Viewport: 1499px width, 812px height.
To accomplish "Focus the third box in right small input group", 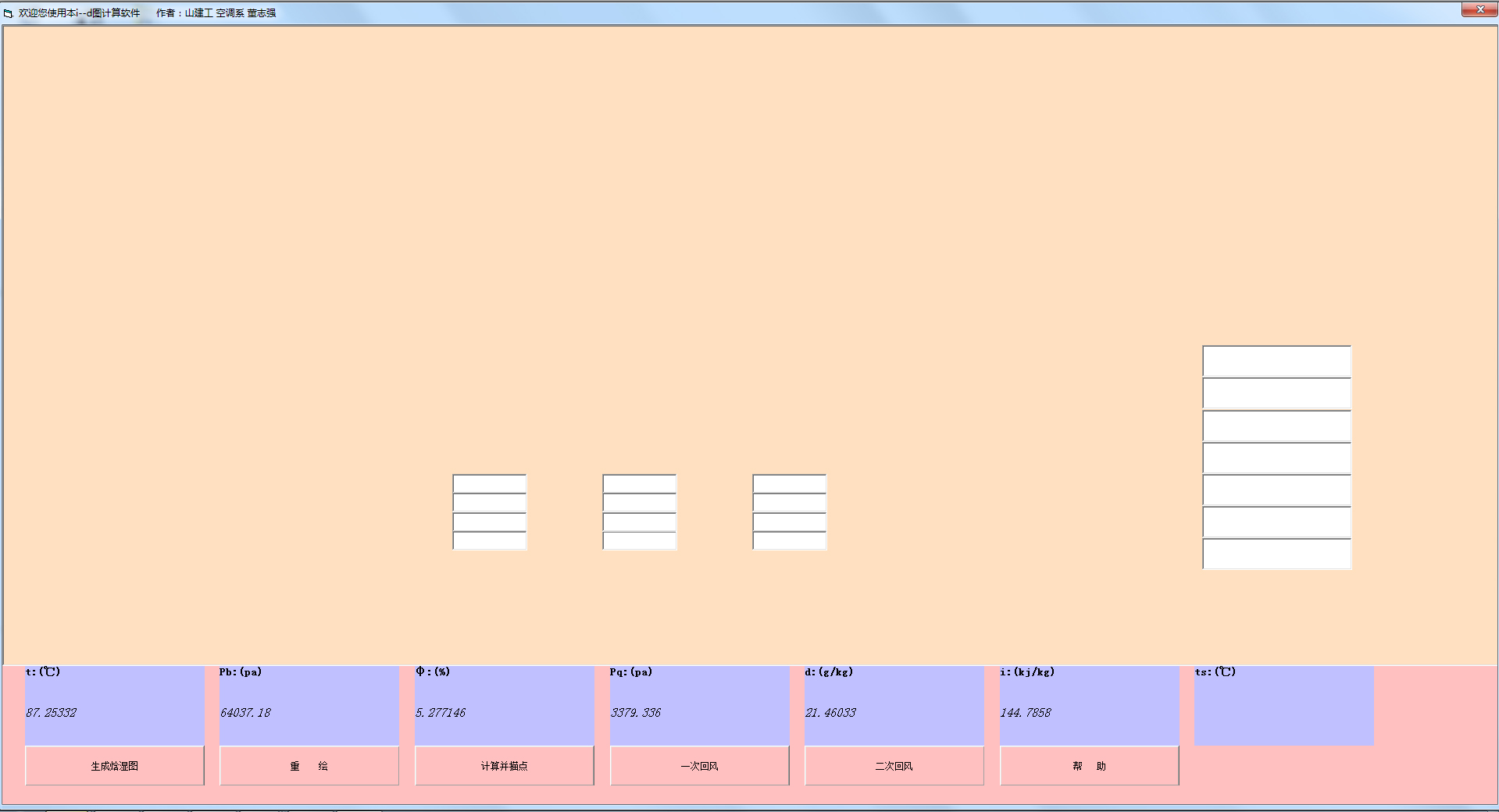I will pyautogui.click(x=790, y=522).
